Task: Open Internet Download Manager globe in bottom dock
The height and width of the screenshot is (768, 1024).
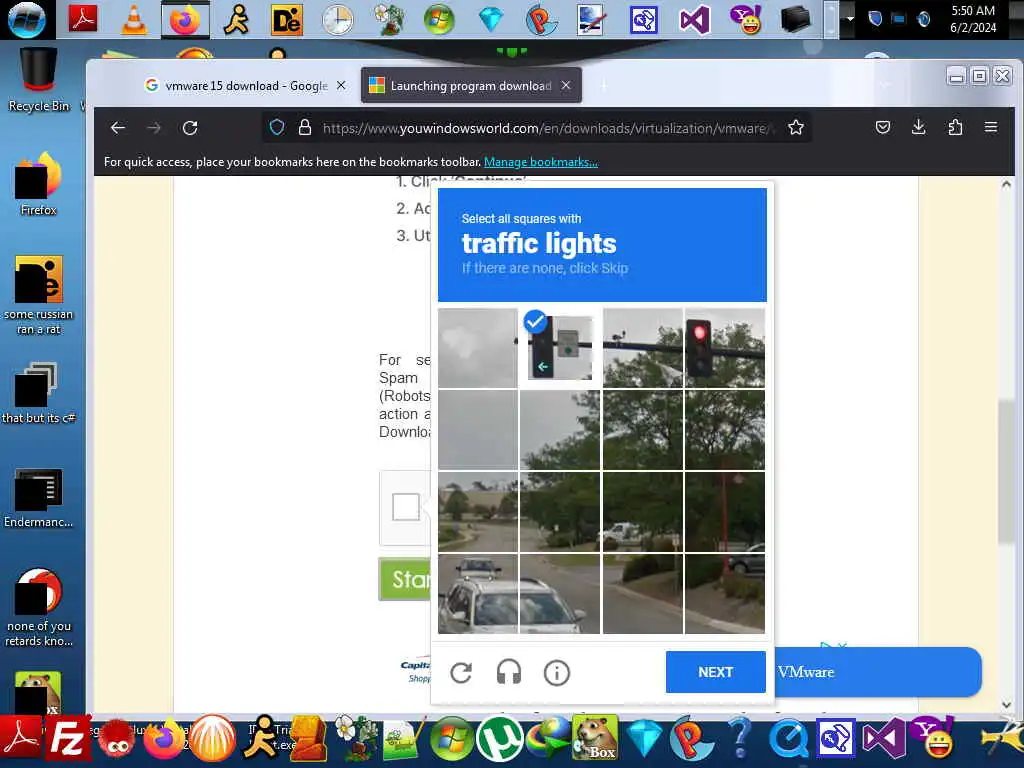Action: coord(547,739)
